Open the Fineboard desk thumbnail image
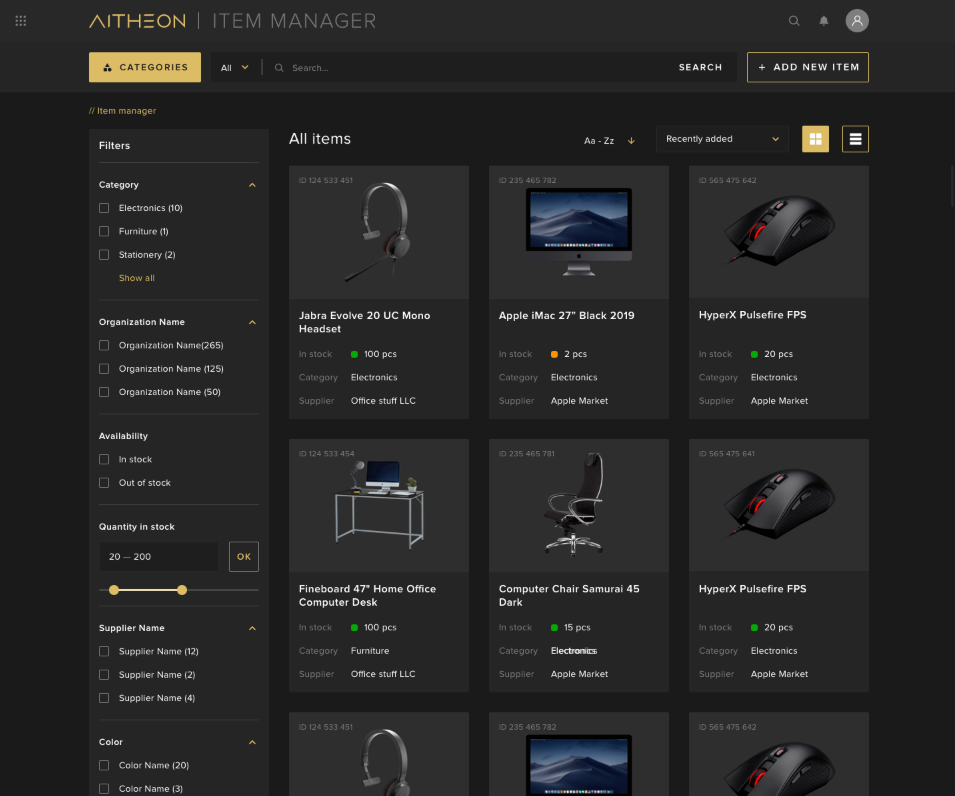 (x=379, y=505)
